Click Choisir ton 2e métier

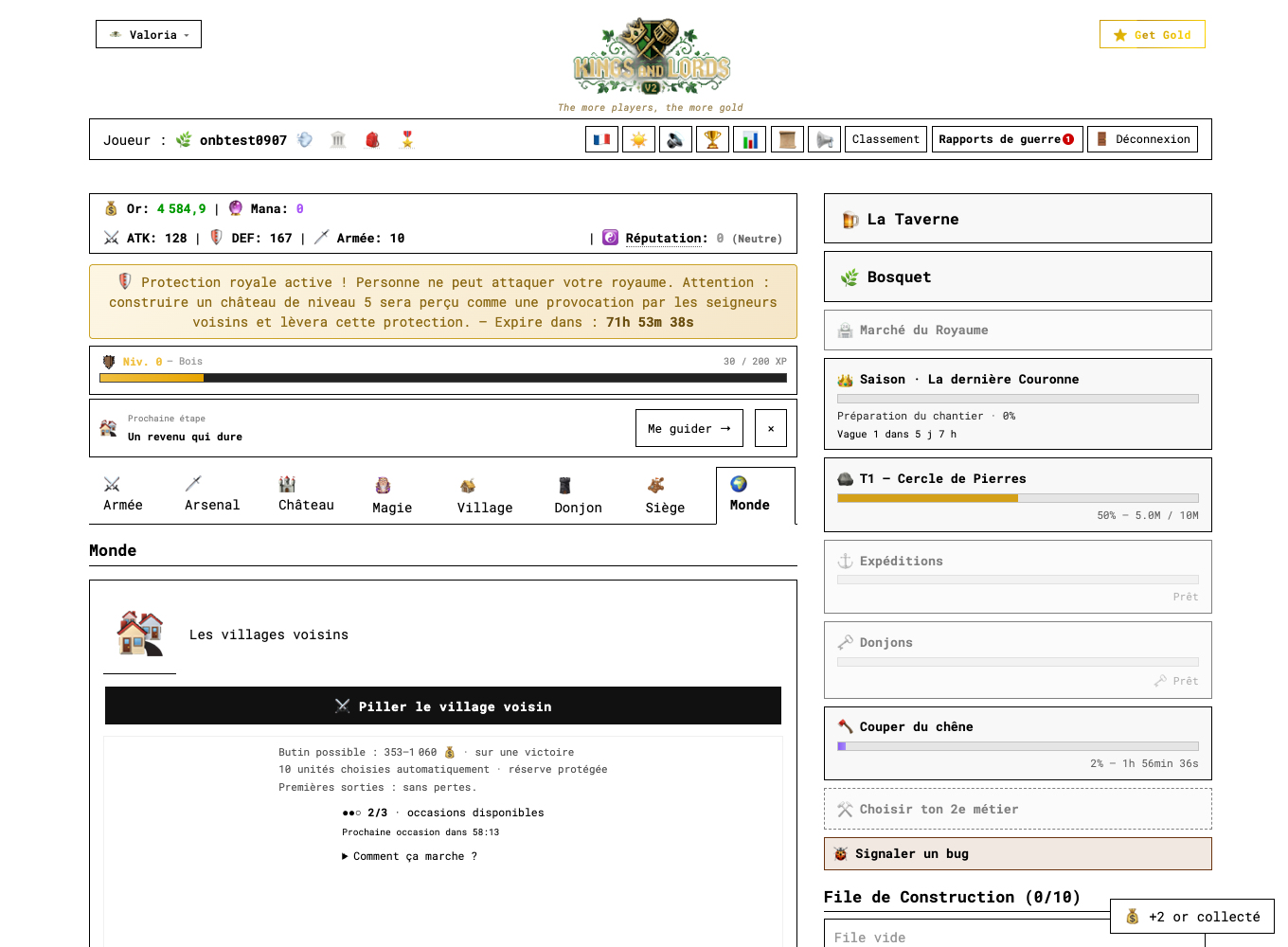tap(1018, 809)
